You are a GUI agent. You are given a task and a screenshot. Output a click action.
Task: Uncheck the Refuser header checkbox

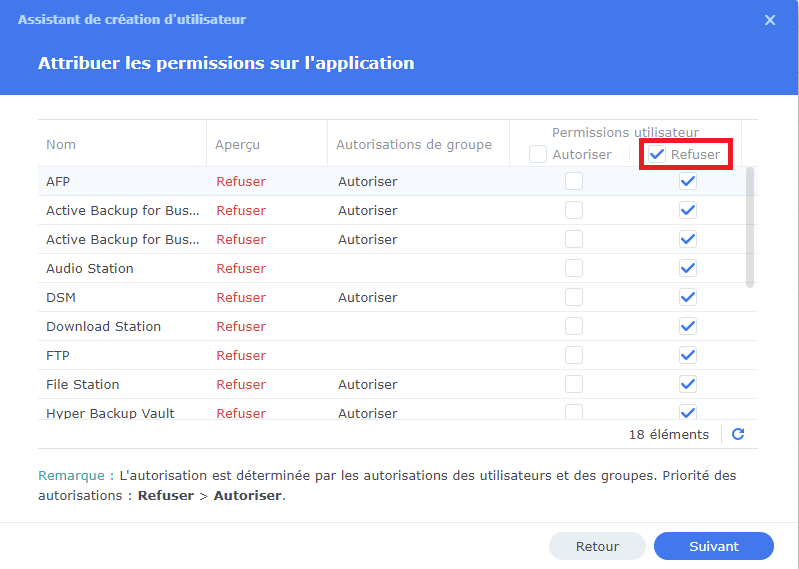[x=657, y=154]
